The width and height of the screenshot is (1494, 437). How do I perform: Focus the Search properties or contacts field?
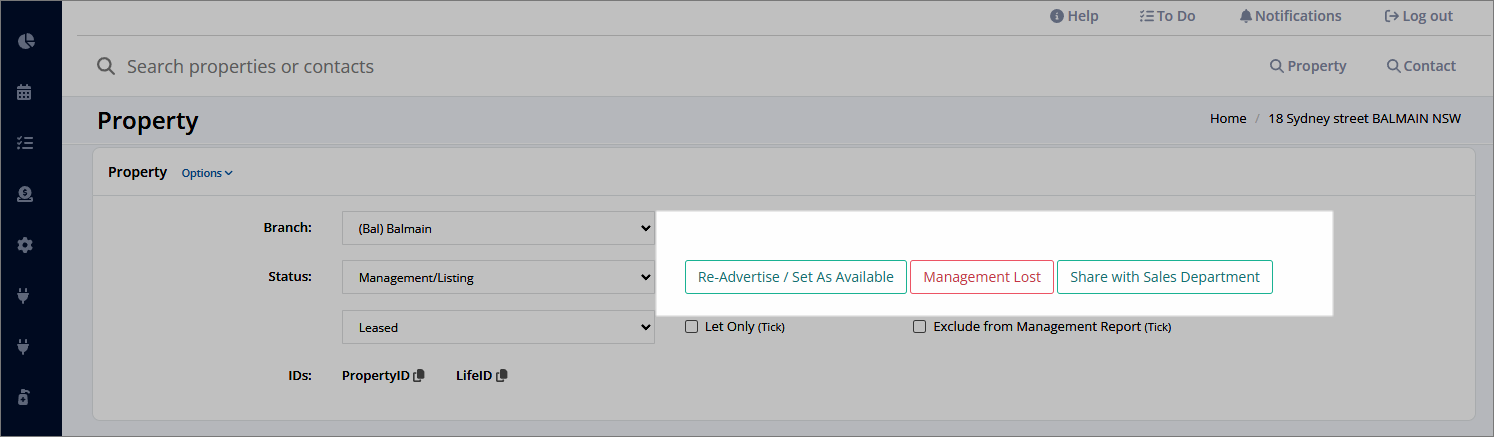(x=250, y=67)
